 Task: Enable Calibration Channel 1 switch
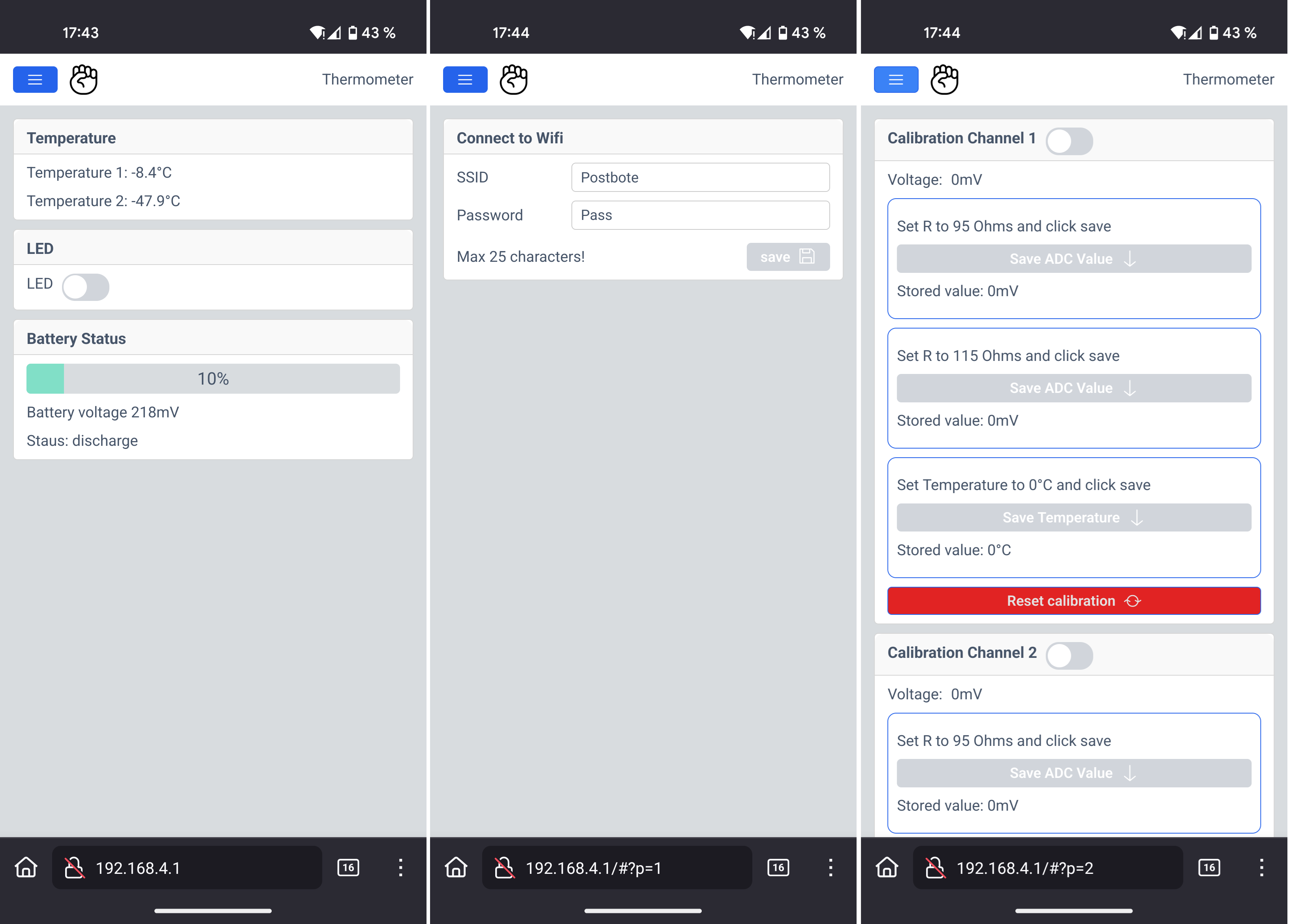[x=1069, y=141]
